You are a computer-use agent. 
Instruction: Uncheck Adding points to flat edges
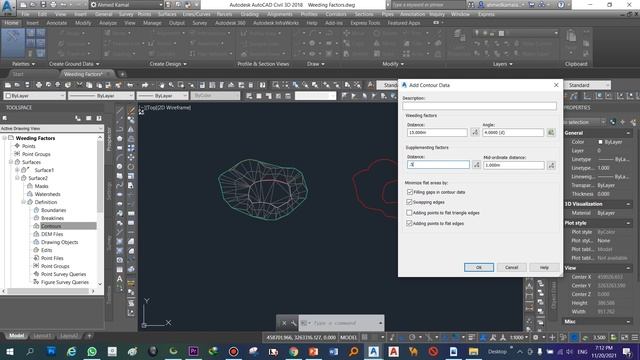pos(409,223)
